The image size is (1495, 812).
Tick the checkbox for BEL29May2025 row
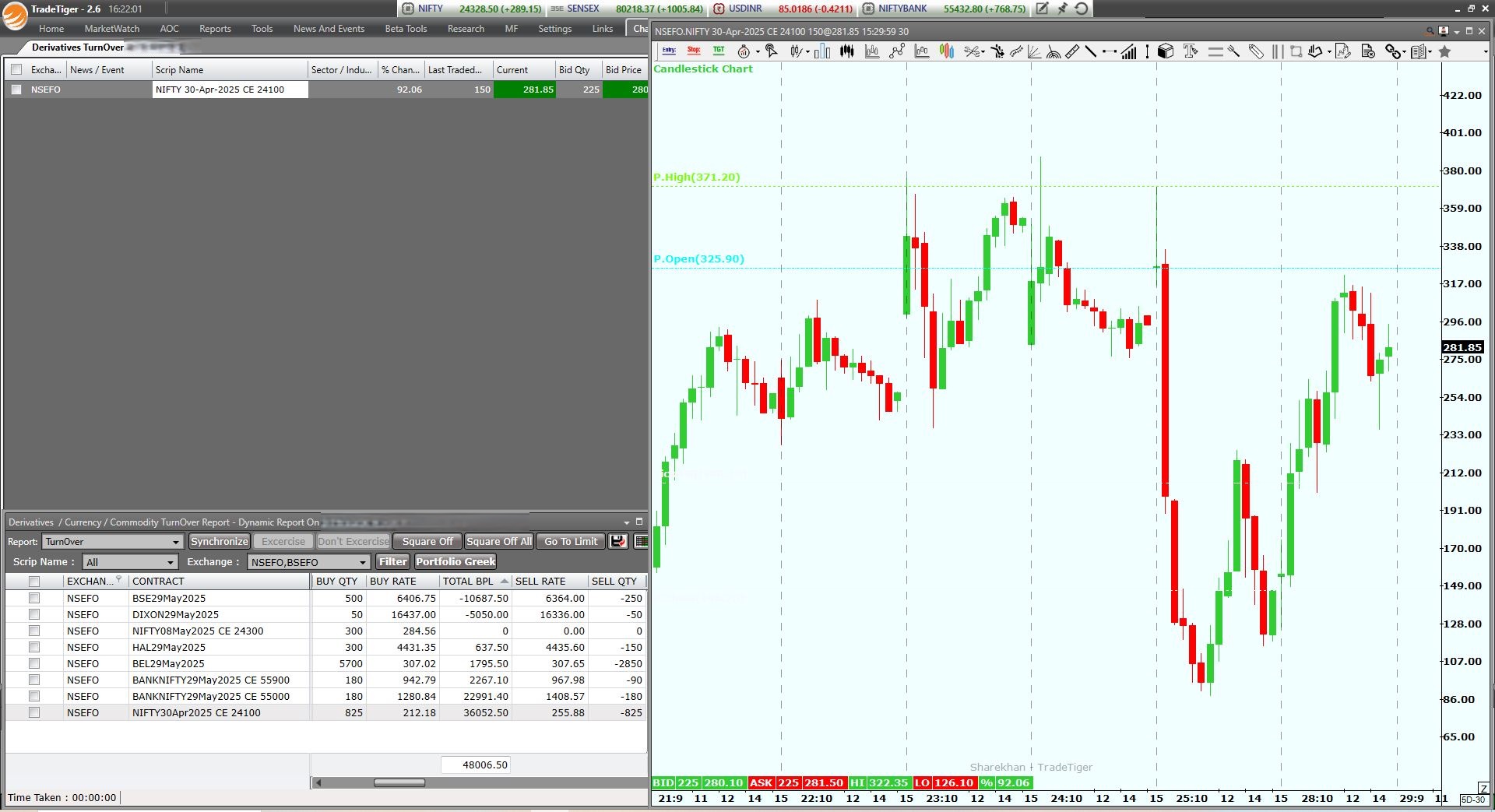coord(33,663)
